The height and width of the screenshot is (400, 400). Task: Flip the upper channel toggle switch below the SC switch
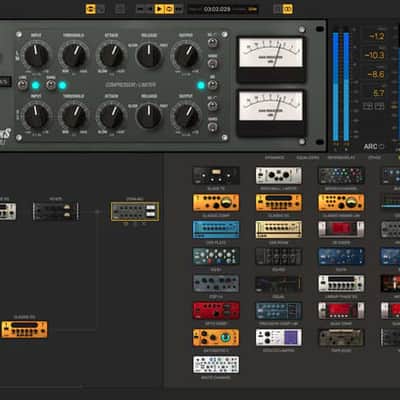213,64
